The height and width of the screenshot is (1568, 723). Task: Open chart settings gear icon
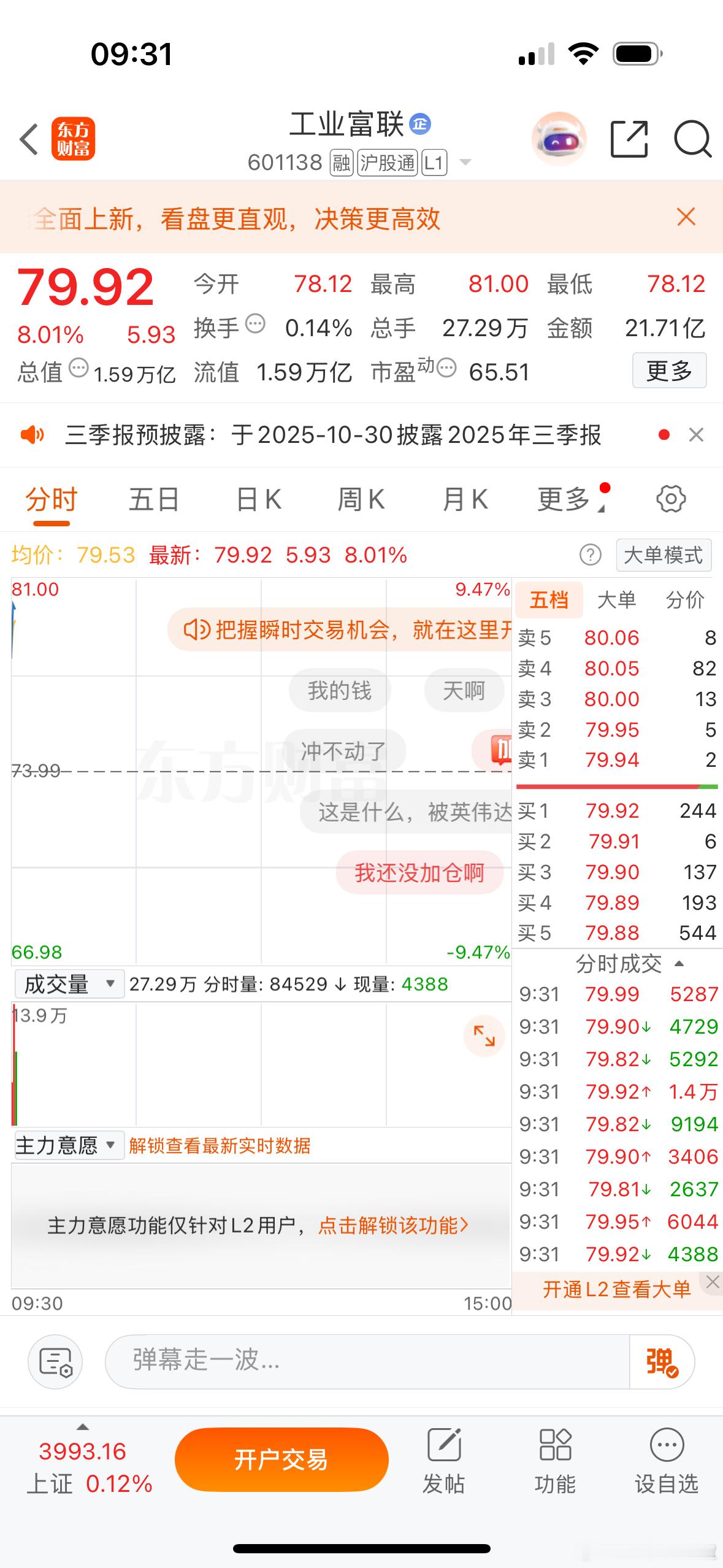coord(671,499)
